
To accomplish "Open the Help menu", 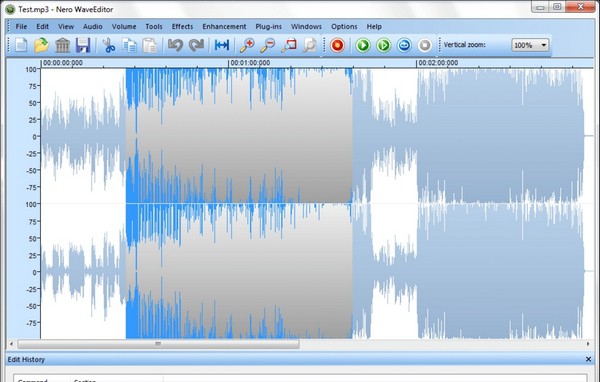I will (374, 26).
